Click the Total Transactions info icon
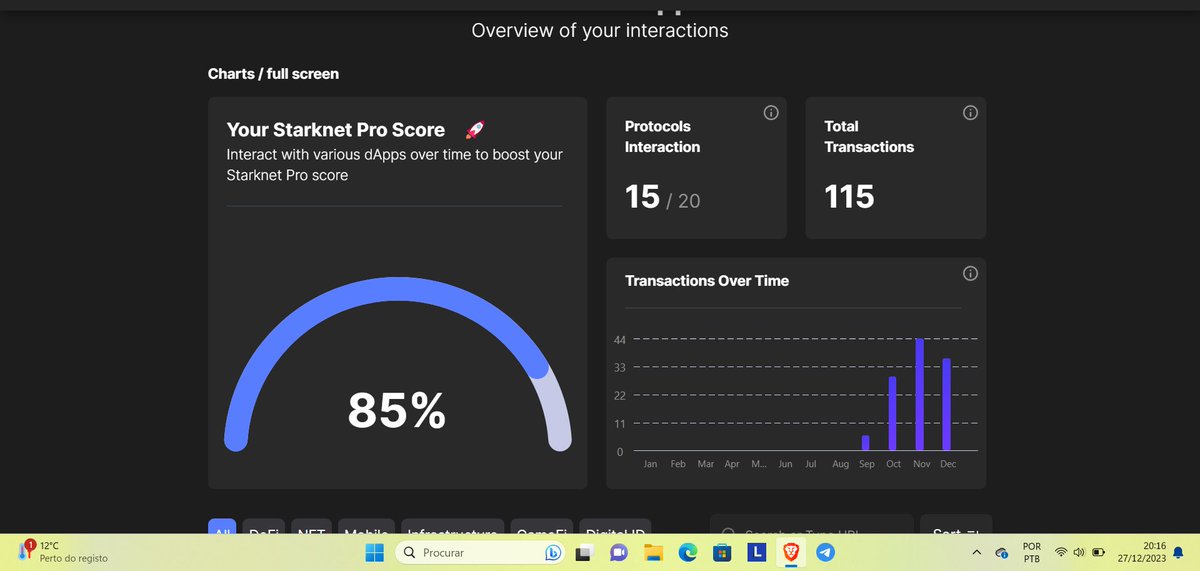The image size is (1200, 571). (970, 113)
